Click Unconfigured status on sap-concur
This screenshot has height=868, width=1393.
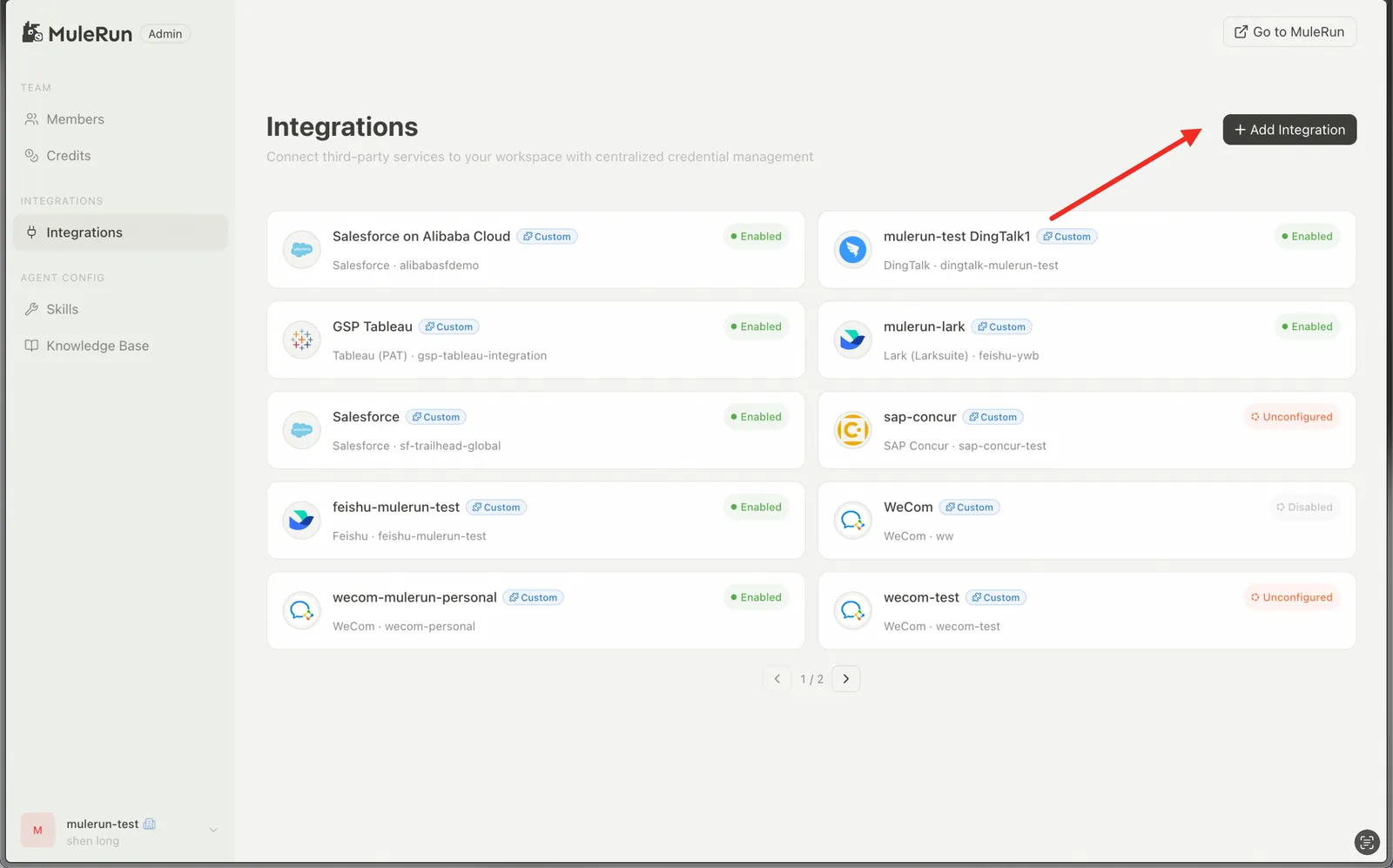point(1292,417)
